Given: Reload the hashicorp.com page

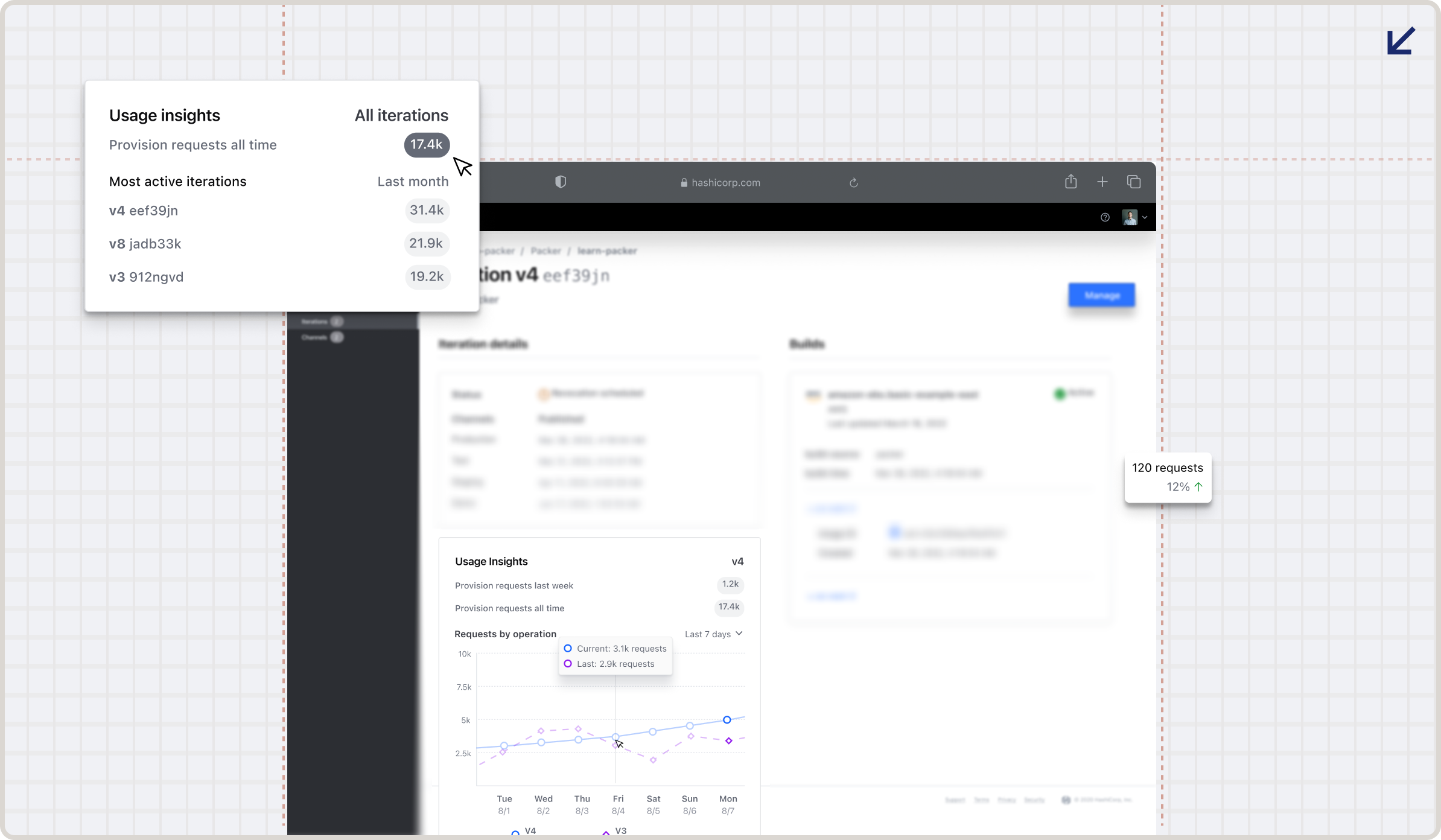Looking at the screenshot, I should click(x=853, y=182).
